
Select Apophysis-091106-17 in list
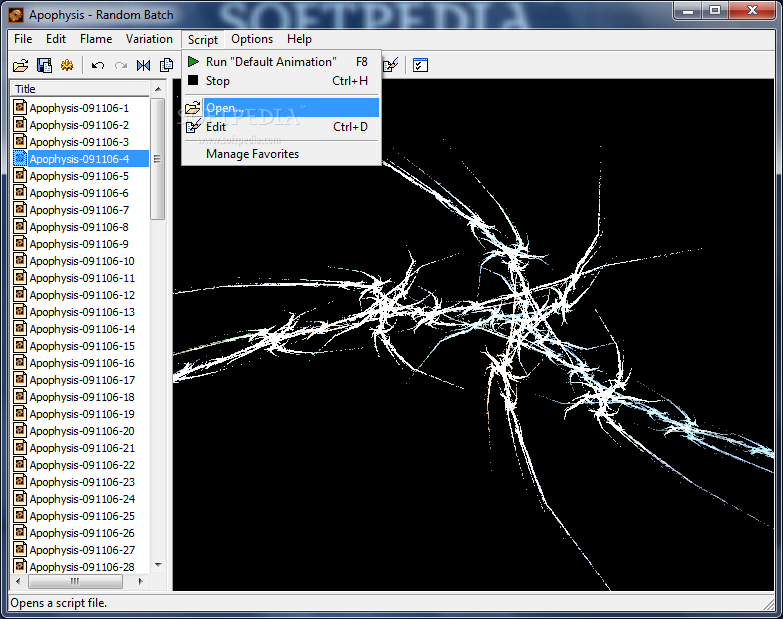click(x=82, y=380)
